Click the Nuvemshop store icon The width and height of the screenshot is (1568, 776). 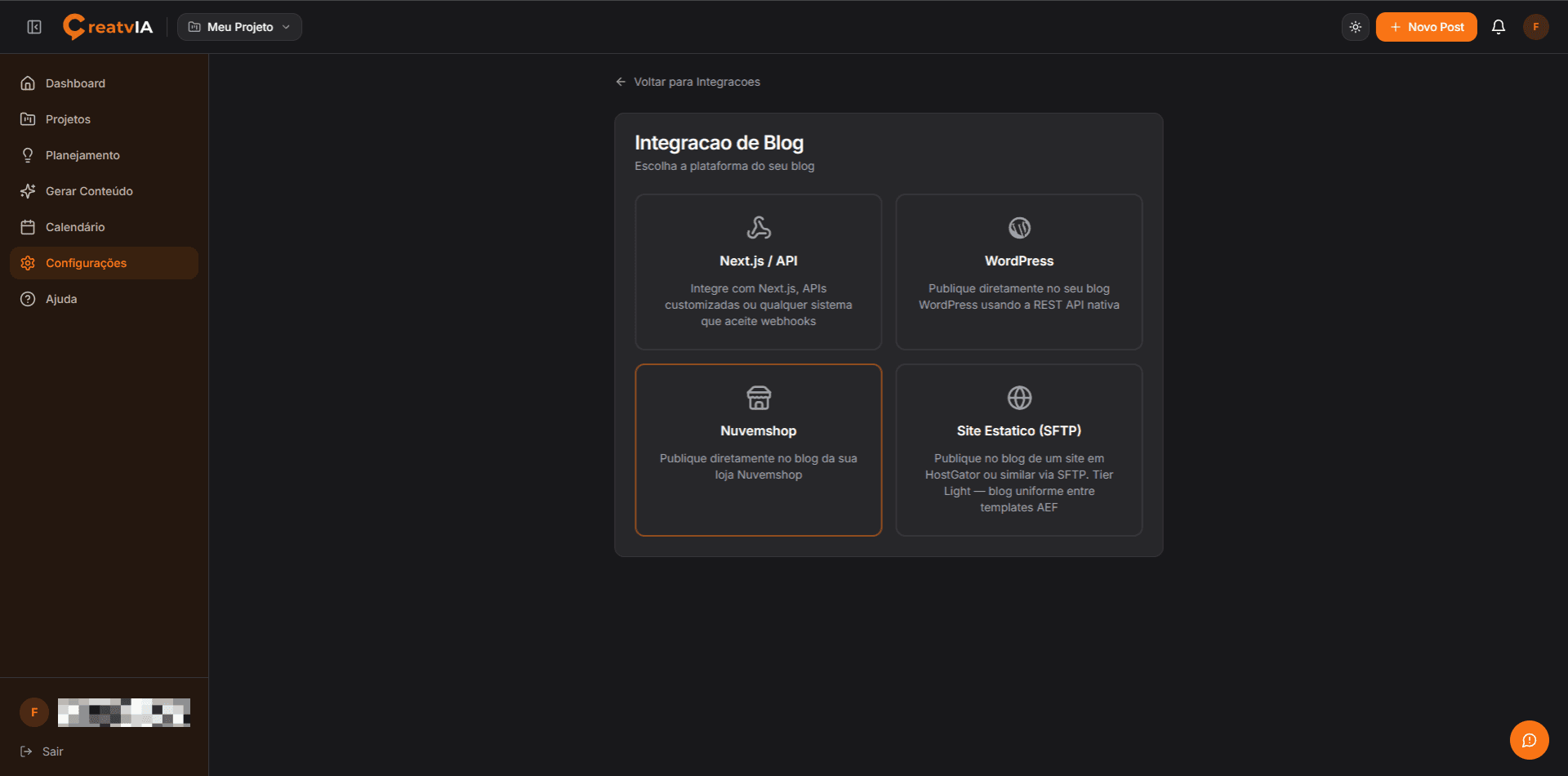pos(759,398)
